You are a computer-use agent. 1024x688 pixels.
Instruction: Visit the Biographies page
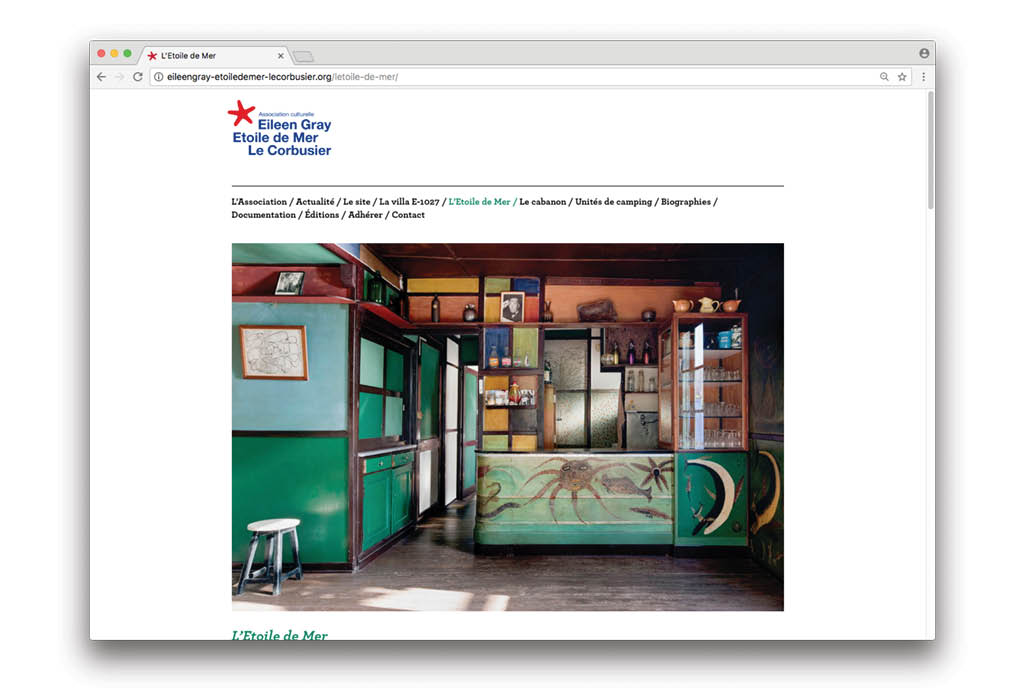[685, 202]
